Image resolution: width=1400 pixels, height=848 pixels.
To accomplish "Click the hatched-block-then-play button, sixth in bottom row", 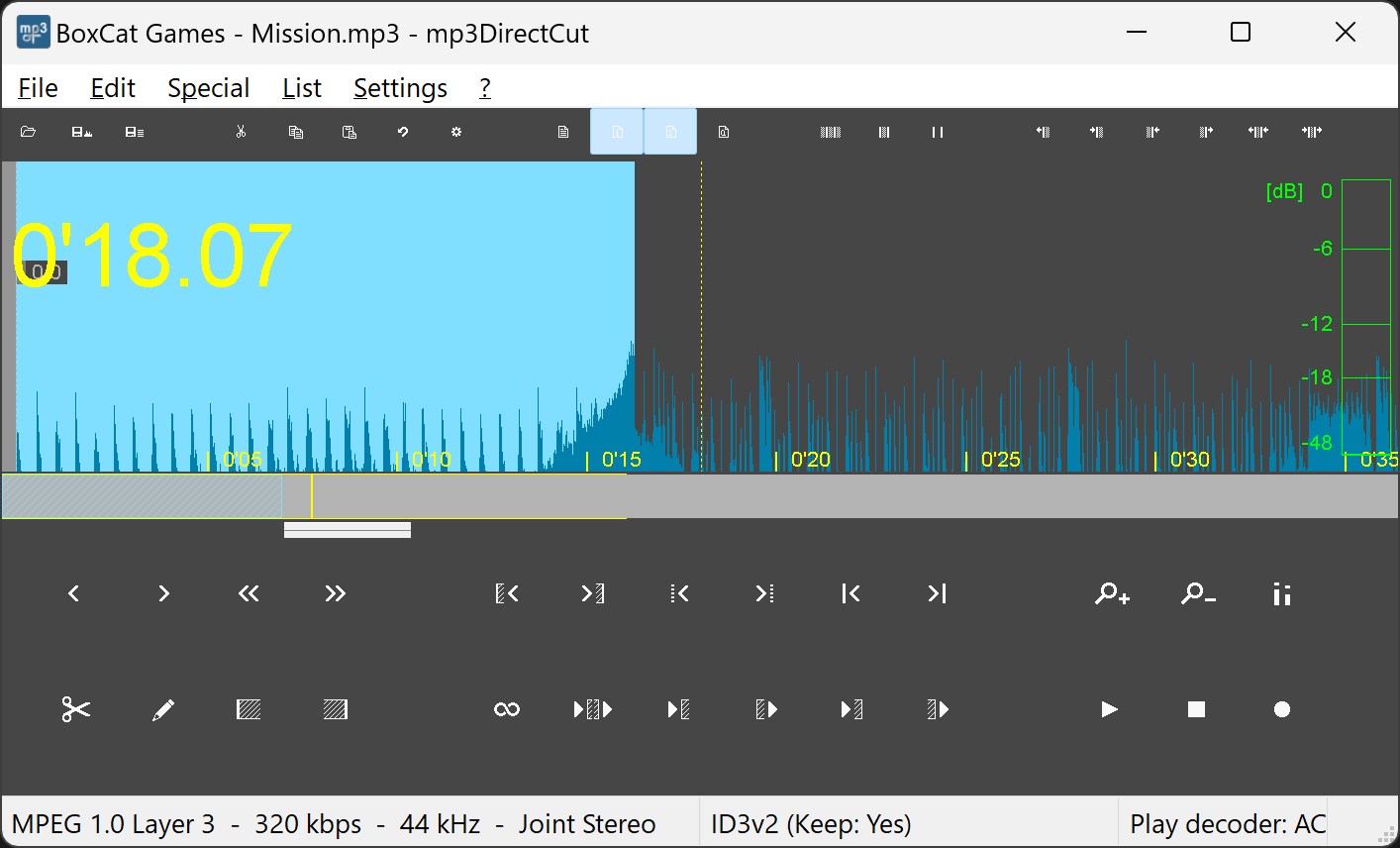I will pyautogui.click(x=938, y=709).
